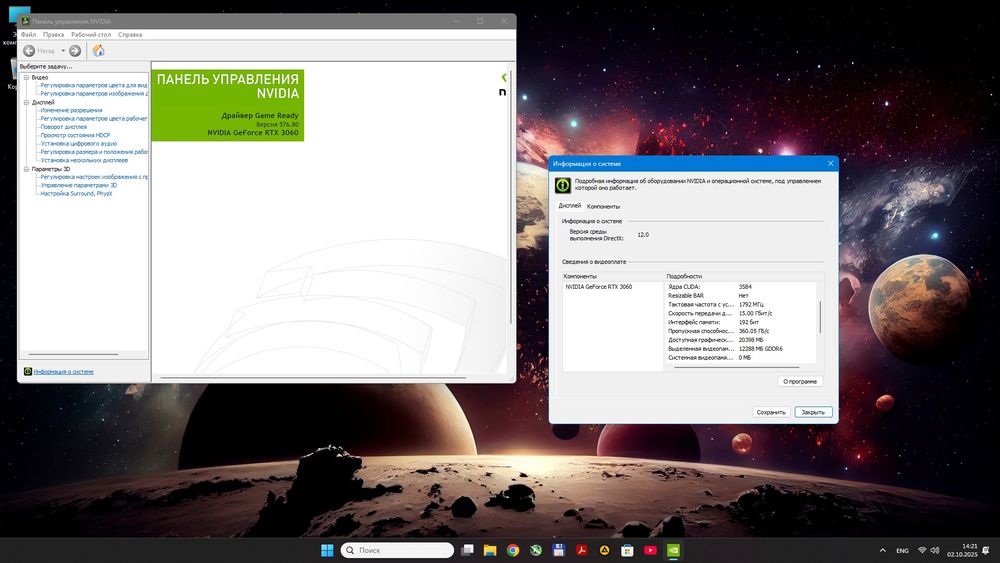Select Управление параметрами 3D in the tree
The height and width of the screenshot is (563, 1000).
78,185
